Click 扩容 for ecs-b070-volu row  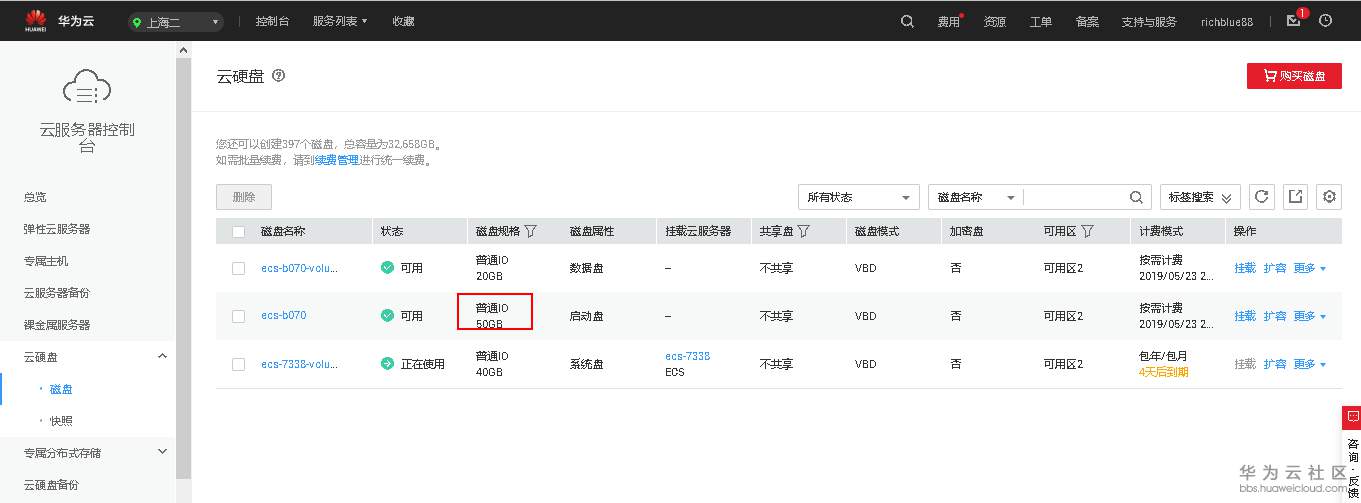1275,268
